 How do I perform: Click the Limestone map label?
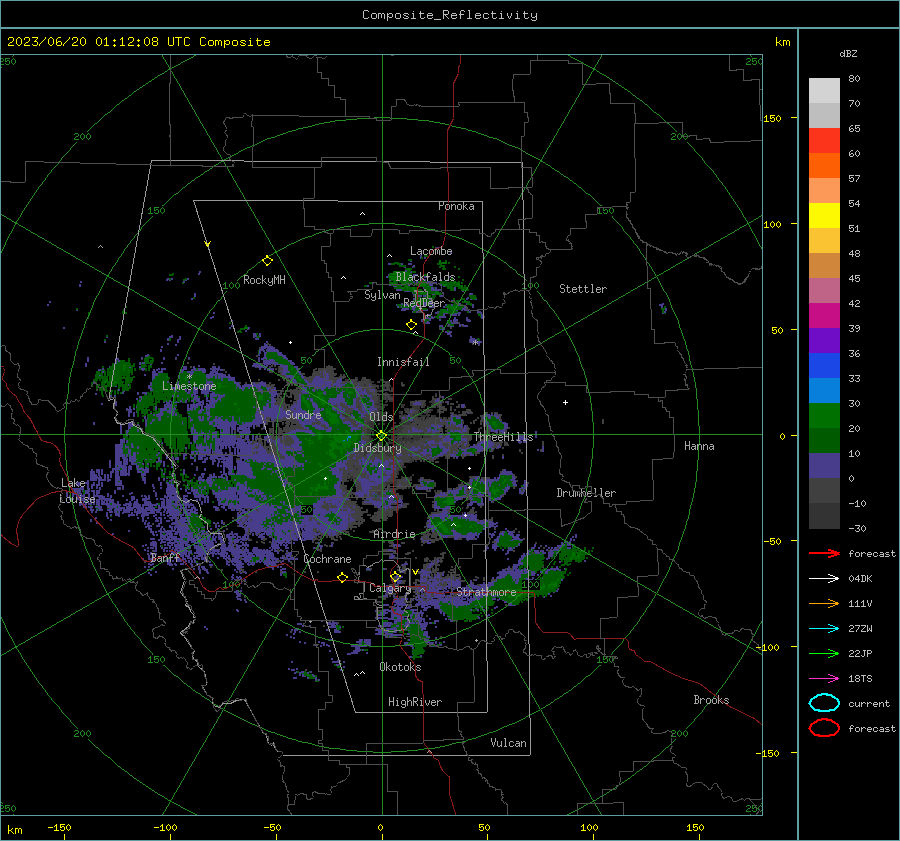click(189, 386)
